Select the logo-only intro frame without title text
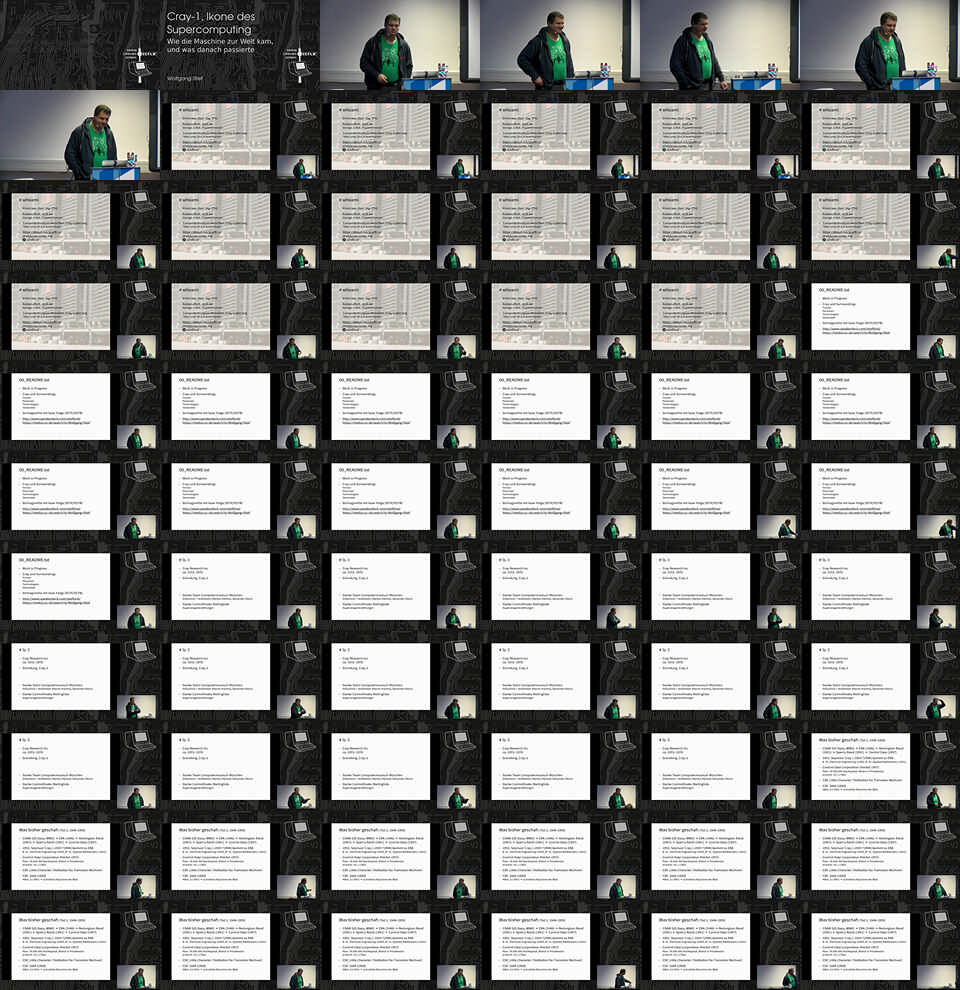The width and height of the screenshot is (960, 990). (x=80, y=45)
